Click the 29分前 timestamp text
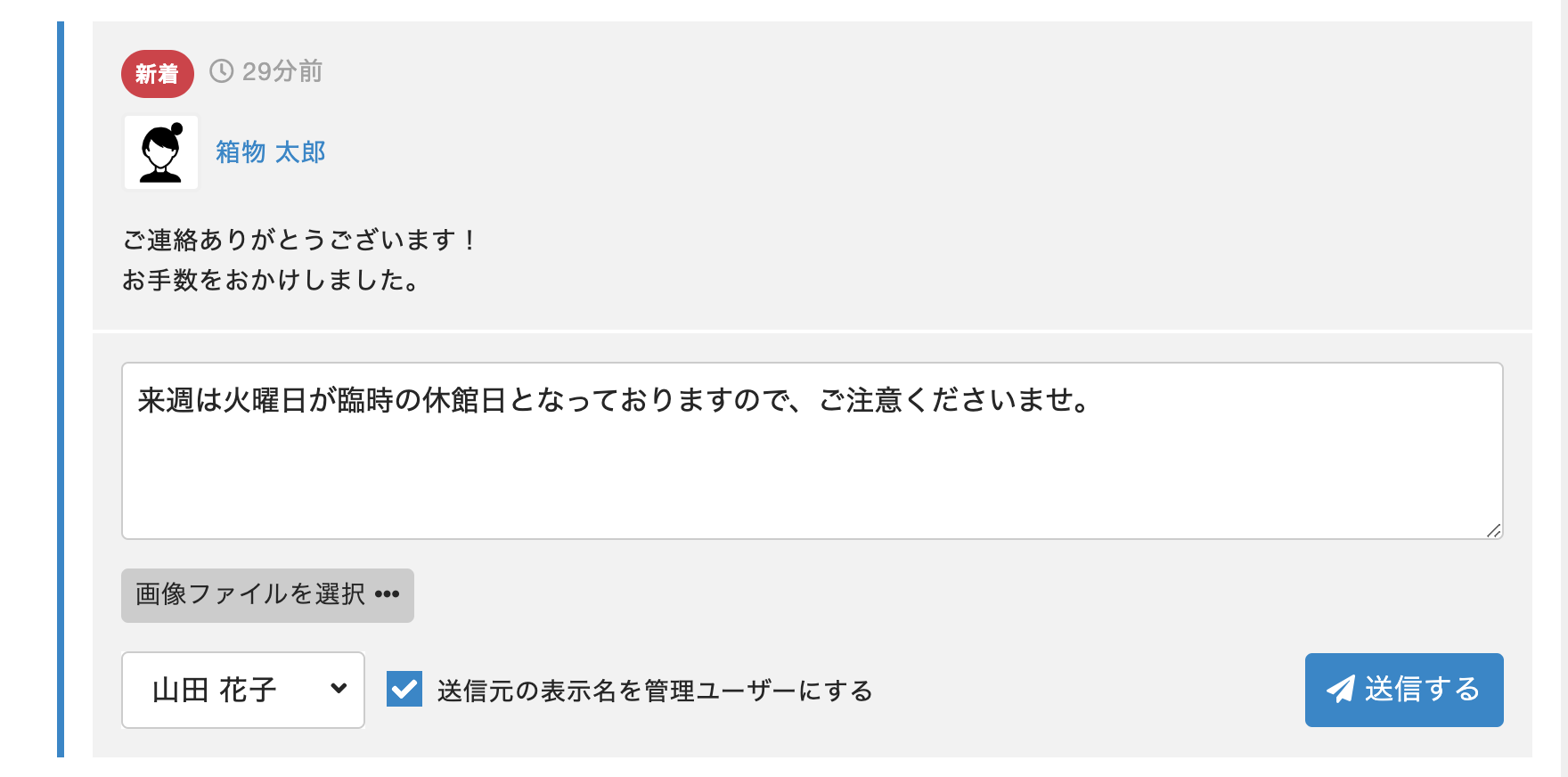This screenshot has width=1568, height=777. point(282,71)
